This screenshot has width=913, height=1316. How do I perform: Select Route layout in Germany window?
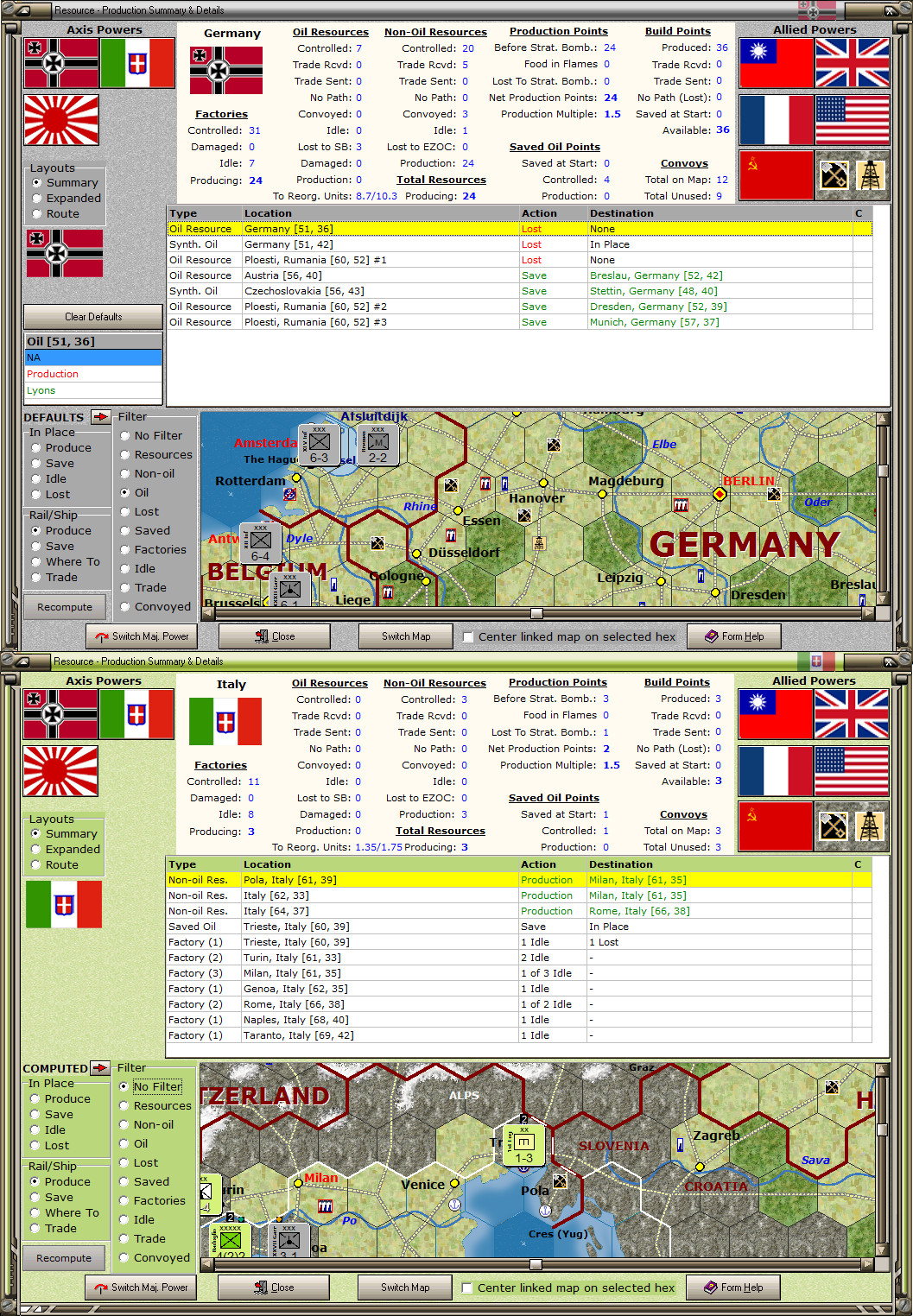(x=37, y=213)
